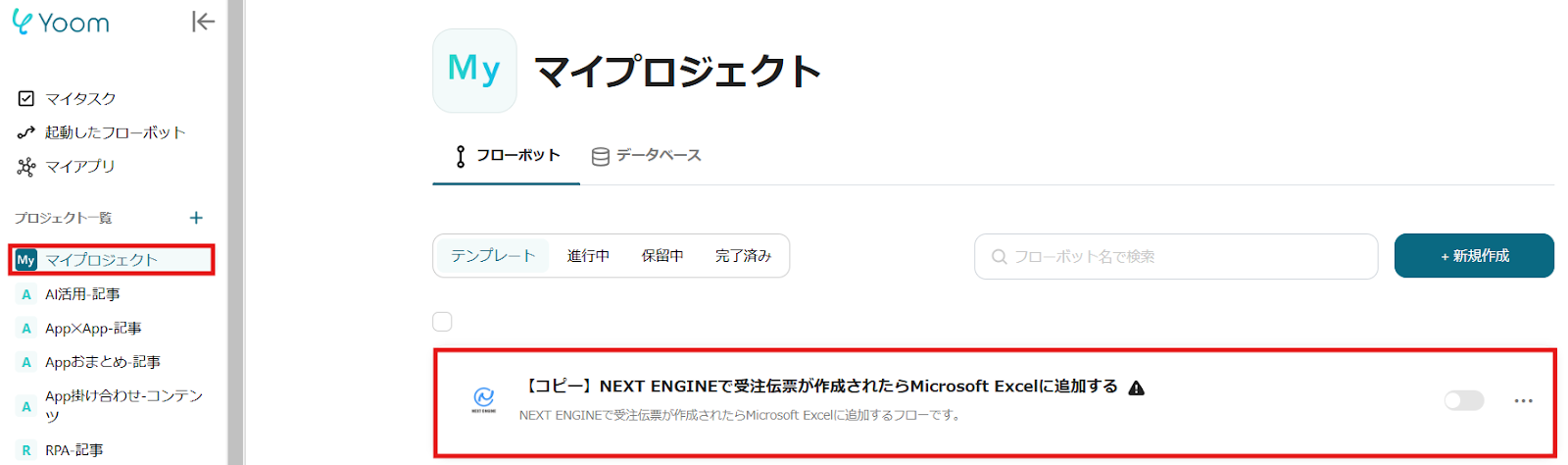Image resolution: width=1568 pixels, height=465 pixels.
Task: Open App掛け合わせ-コンテンツ project
Action: 123,405
